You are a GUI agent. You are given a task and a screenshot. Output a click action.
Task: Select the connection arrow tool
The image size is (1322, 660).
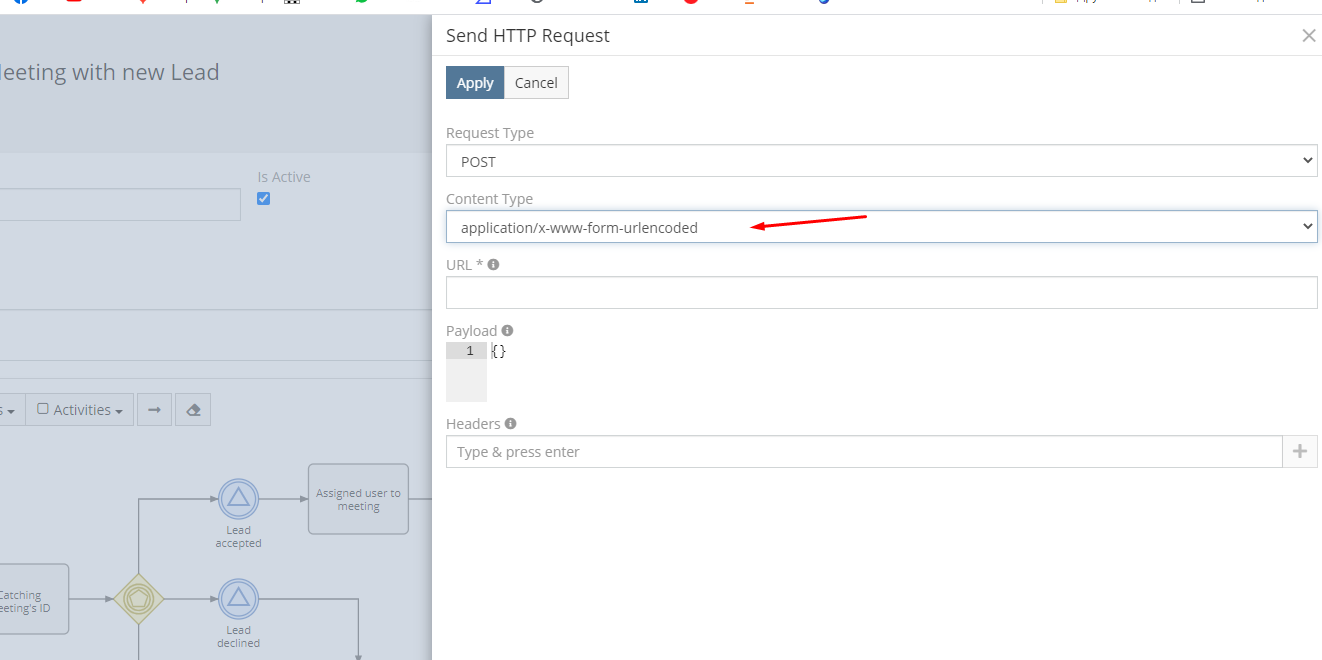click(x=154, y=410)
